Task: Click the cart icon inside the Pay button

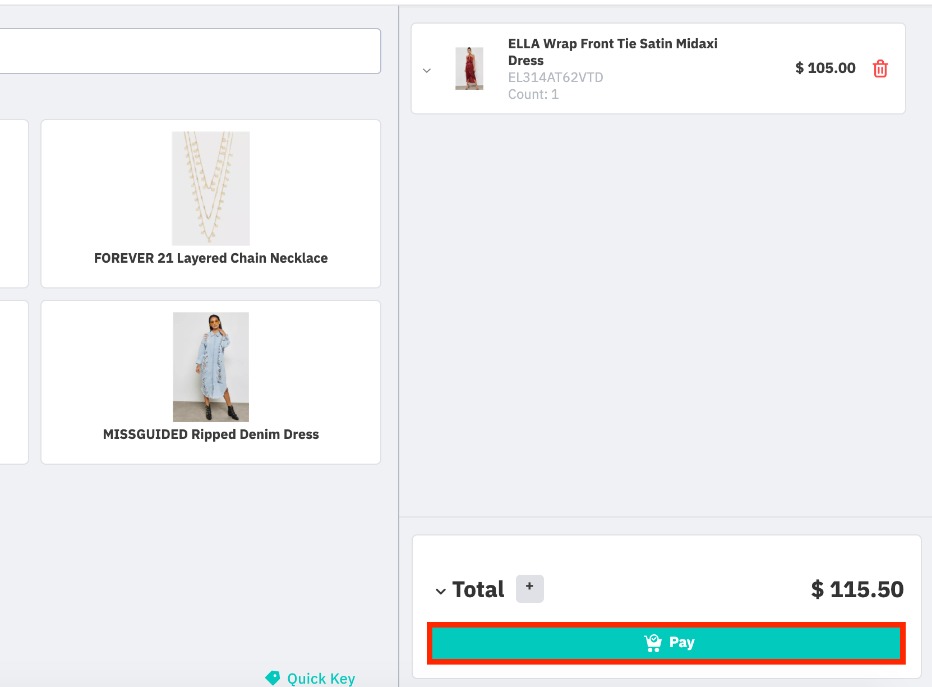Action: click(x=653, y=643)
